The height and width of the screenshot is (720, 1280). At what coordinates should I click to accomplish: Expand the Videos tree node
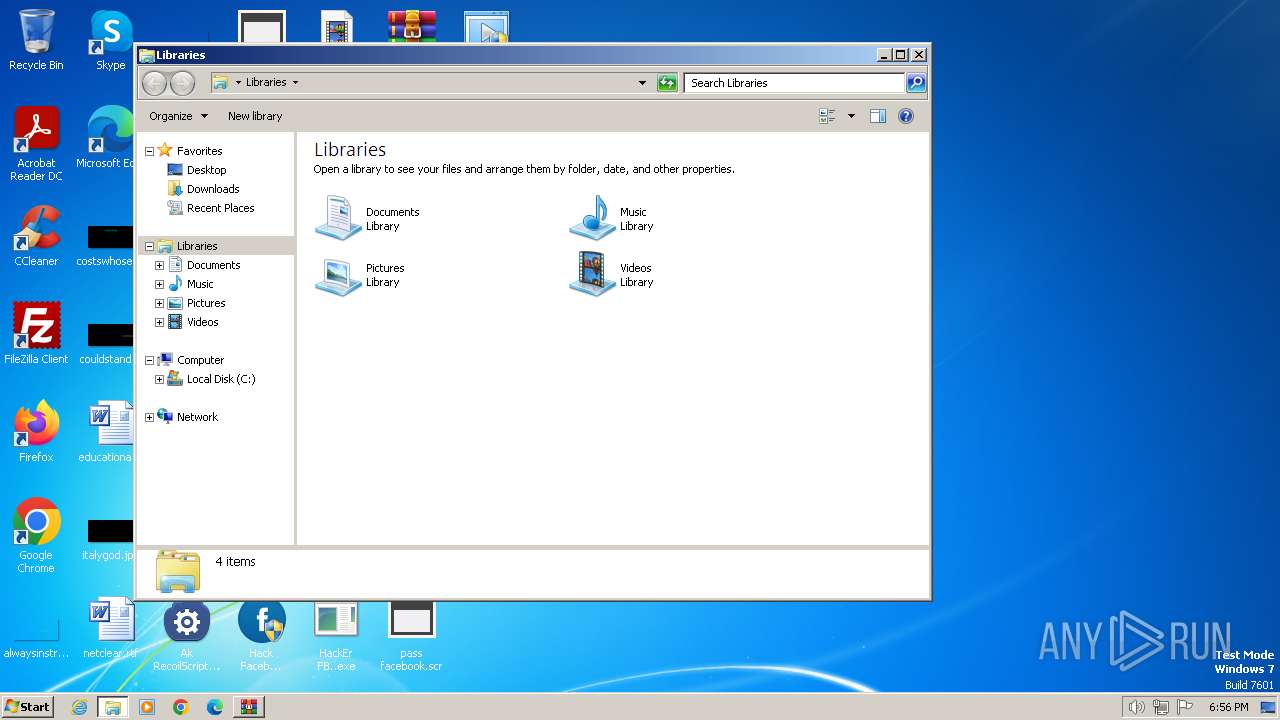coord(159,322)
